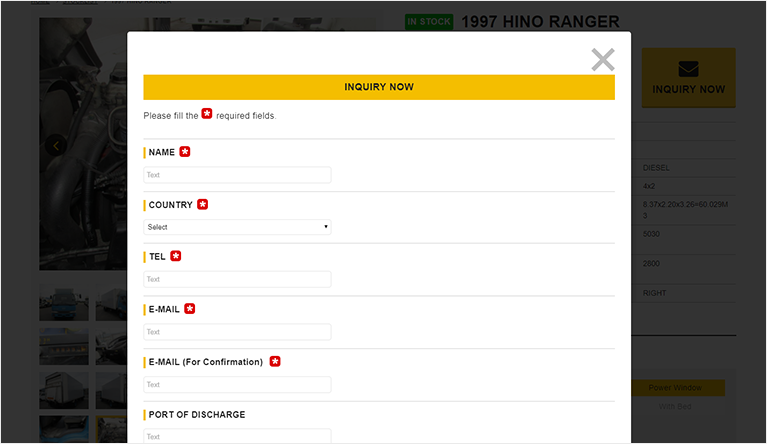Click the main engine photo in gallery
Viewport: 767px width, 444px height.
[x=83, y=144]
